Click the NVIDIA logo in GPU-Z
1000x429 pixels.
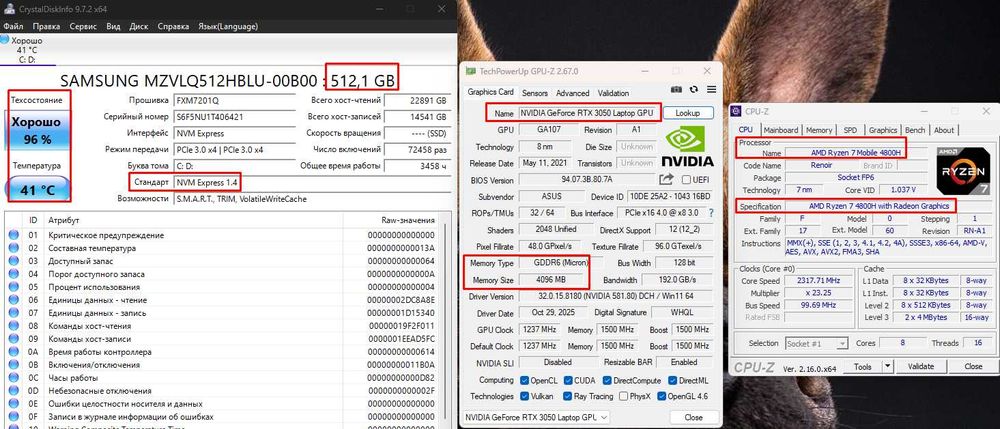pyautogui.click(x=686, y=146)
